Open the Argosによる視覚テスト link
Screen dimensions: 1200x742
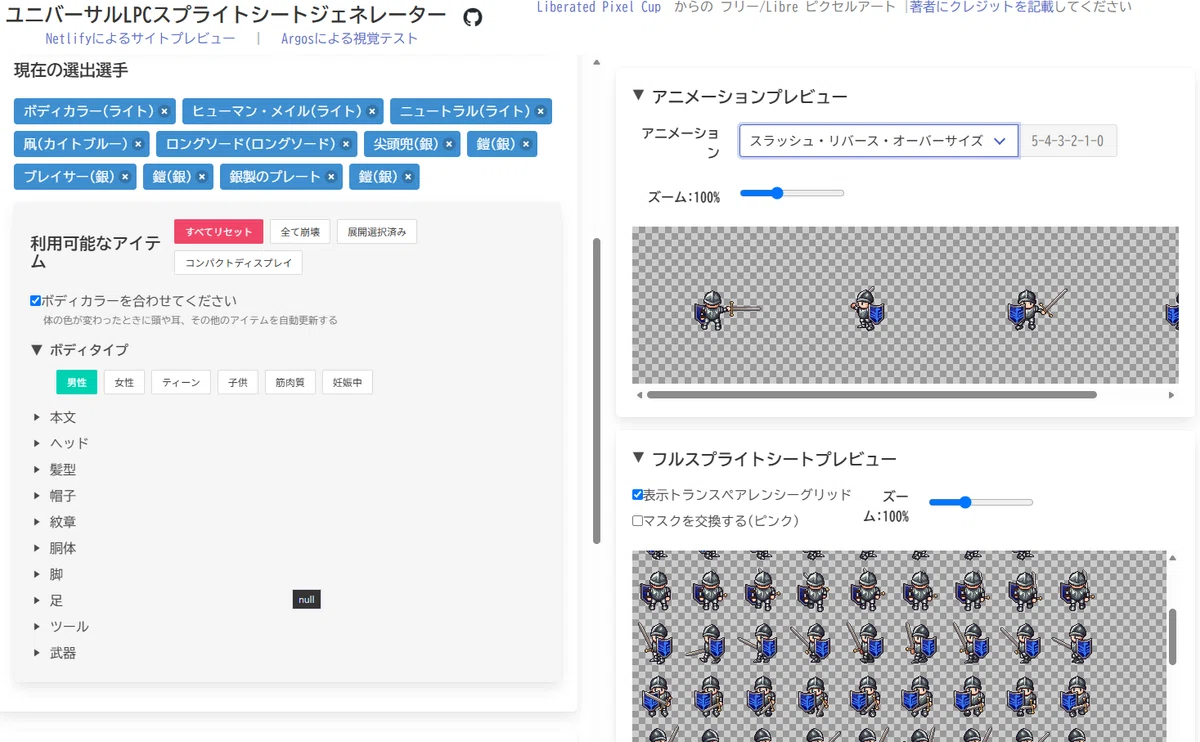pos(349,39)
